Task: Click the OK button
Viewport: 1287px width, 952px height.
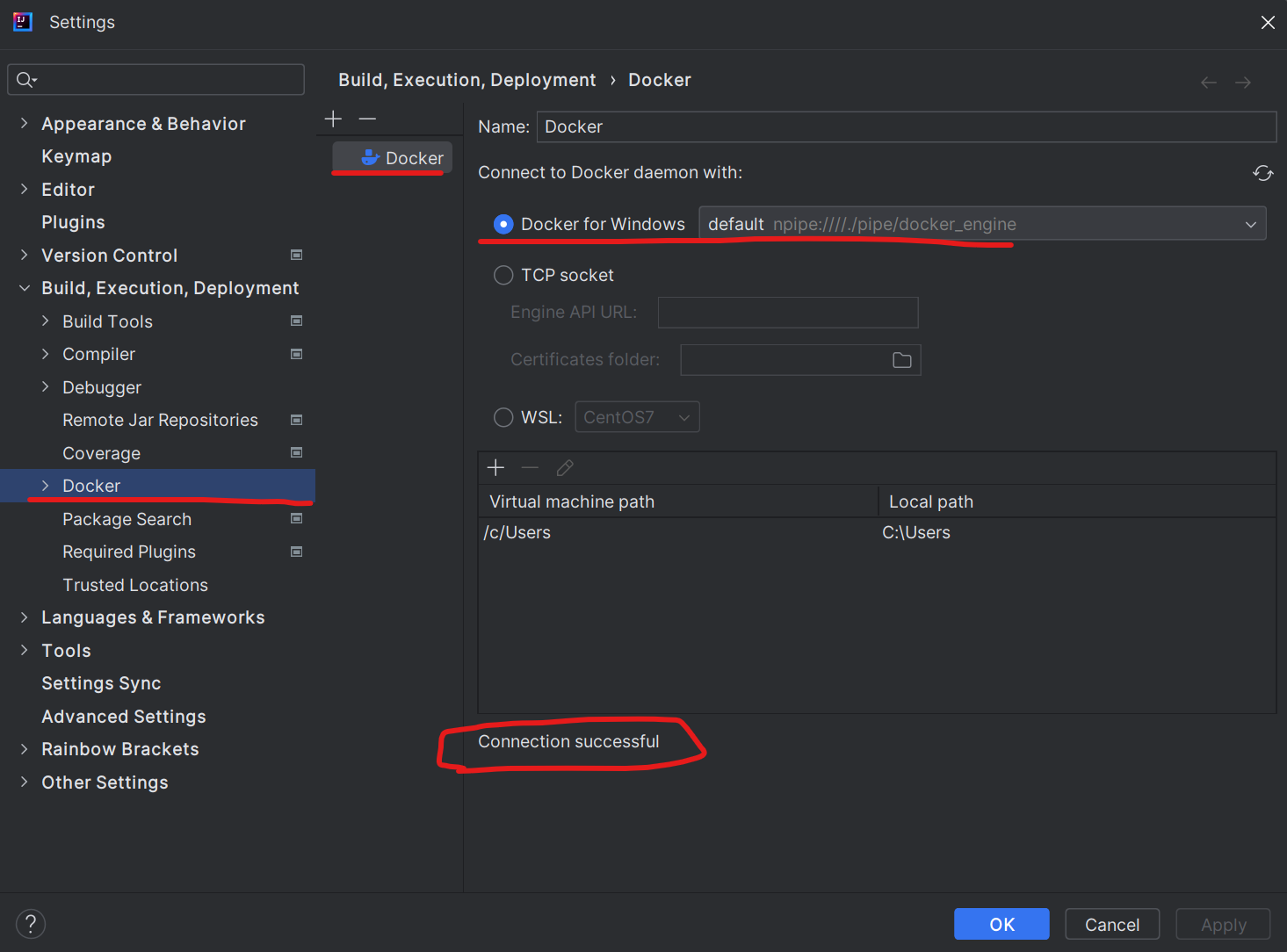Action: pos(1001,924)
